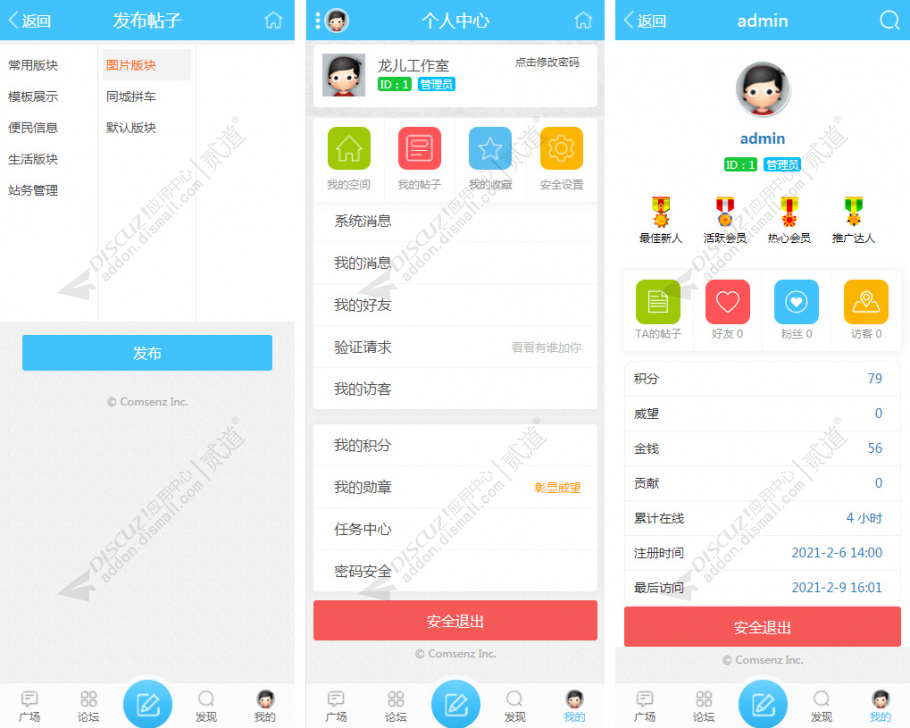Choose 同城拼车 sub-forum

(131, 96)
